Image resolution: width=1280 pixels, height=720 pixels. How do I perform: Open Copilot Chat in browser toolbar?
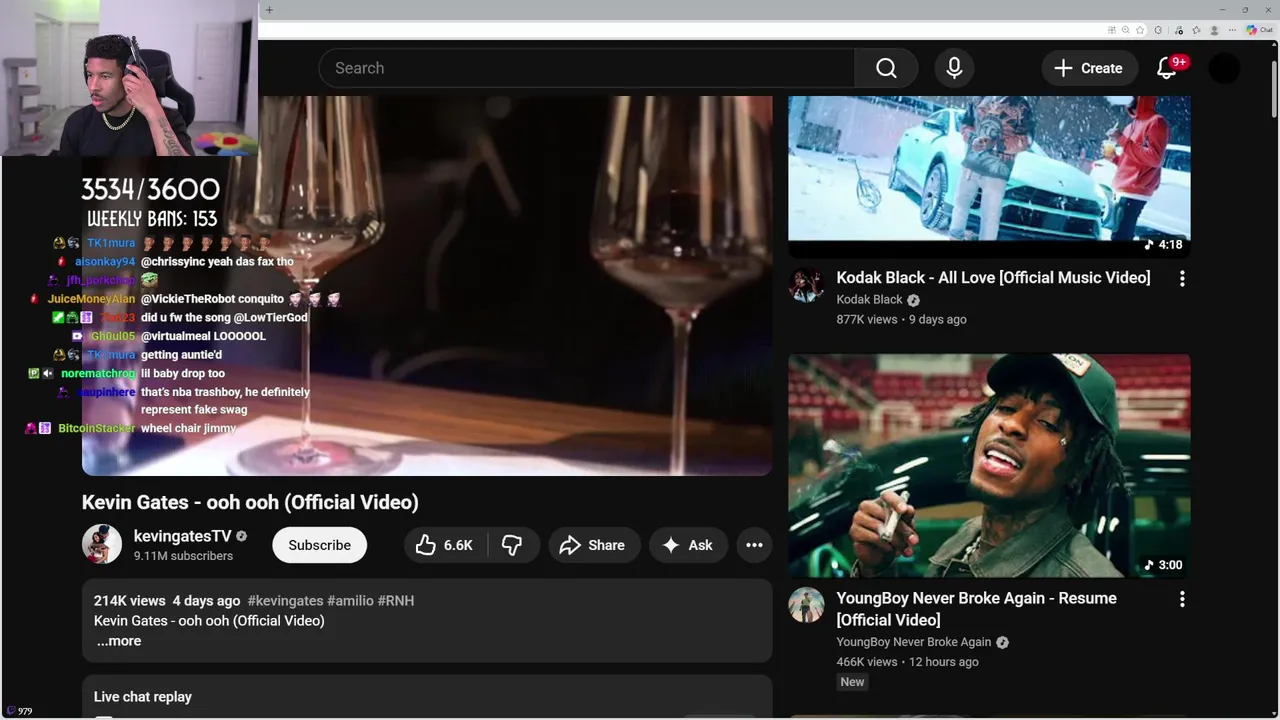coord(1260,30)
